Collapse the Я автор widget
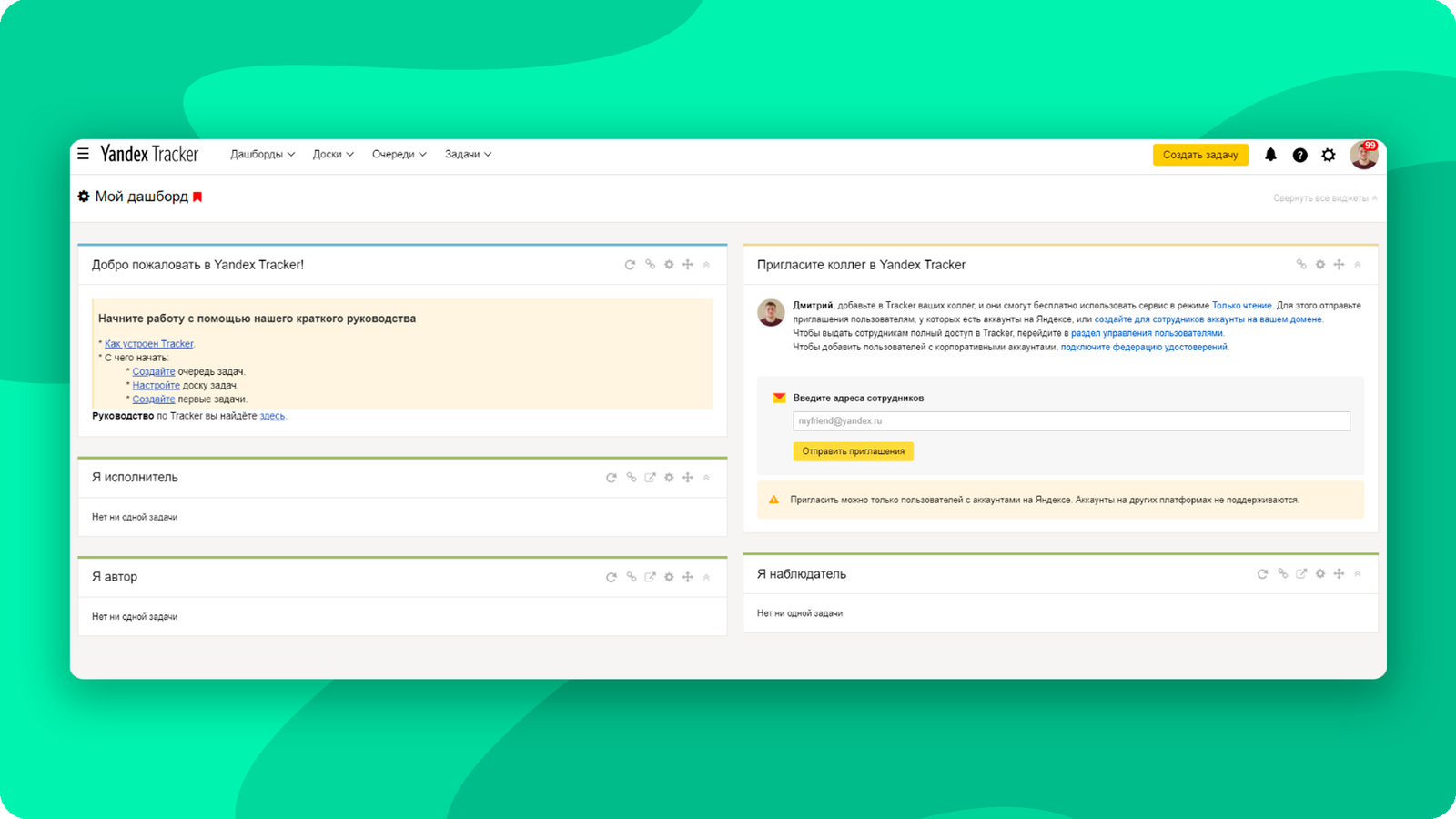Image resolution: width=1456 pixels, height=819 pixels. tap(706, 577)
